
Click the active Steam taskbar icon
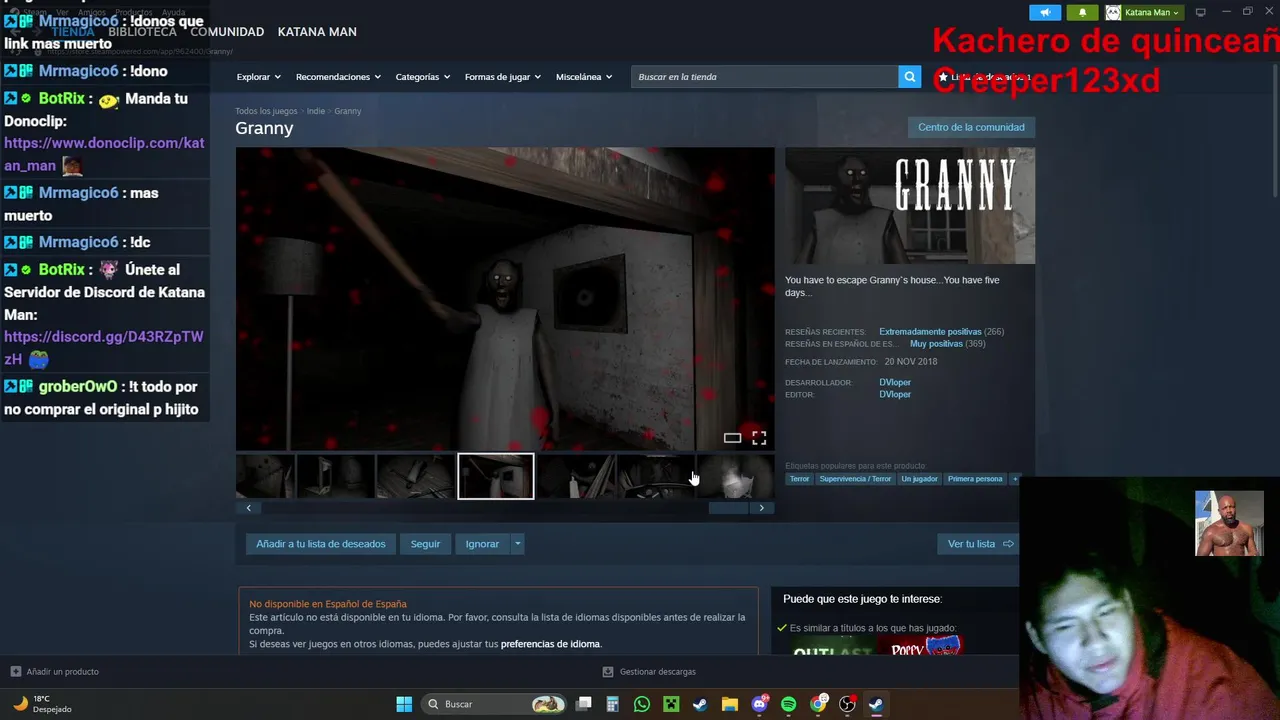876,704
